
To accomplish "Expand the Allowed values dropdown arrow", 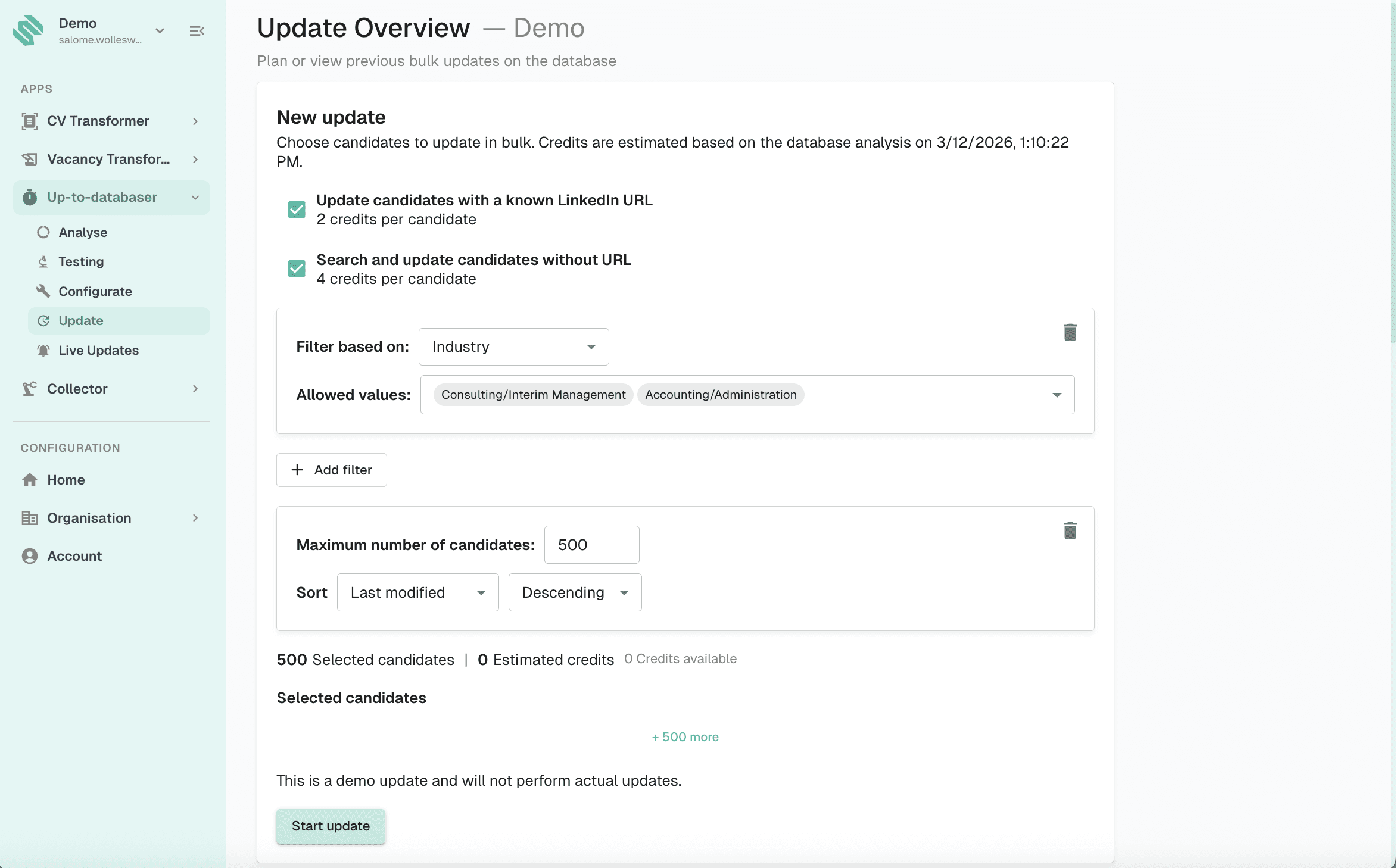I will click(x=1057, y=395).
